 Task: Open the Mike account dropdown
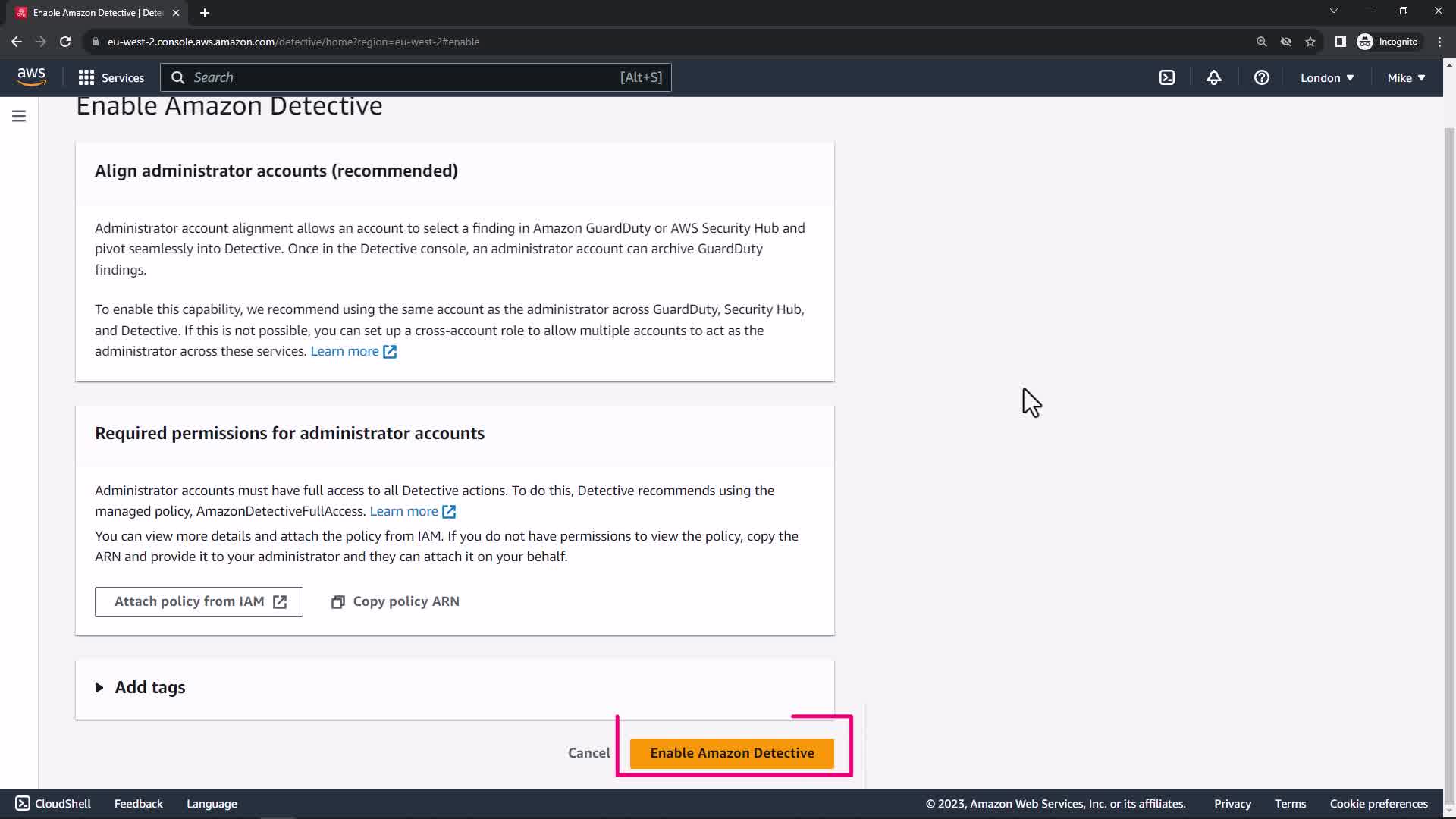(x=1405, y=77)
